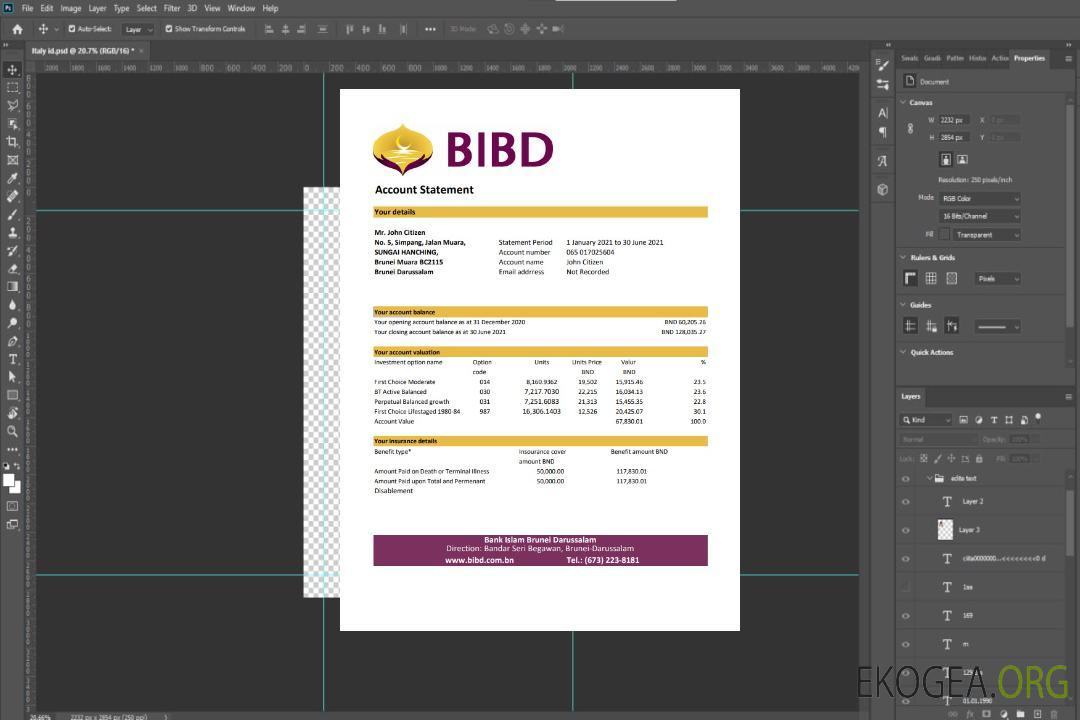
Task: Select the Brush tool
Action: click(x=12, y=214)
